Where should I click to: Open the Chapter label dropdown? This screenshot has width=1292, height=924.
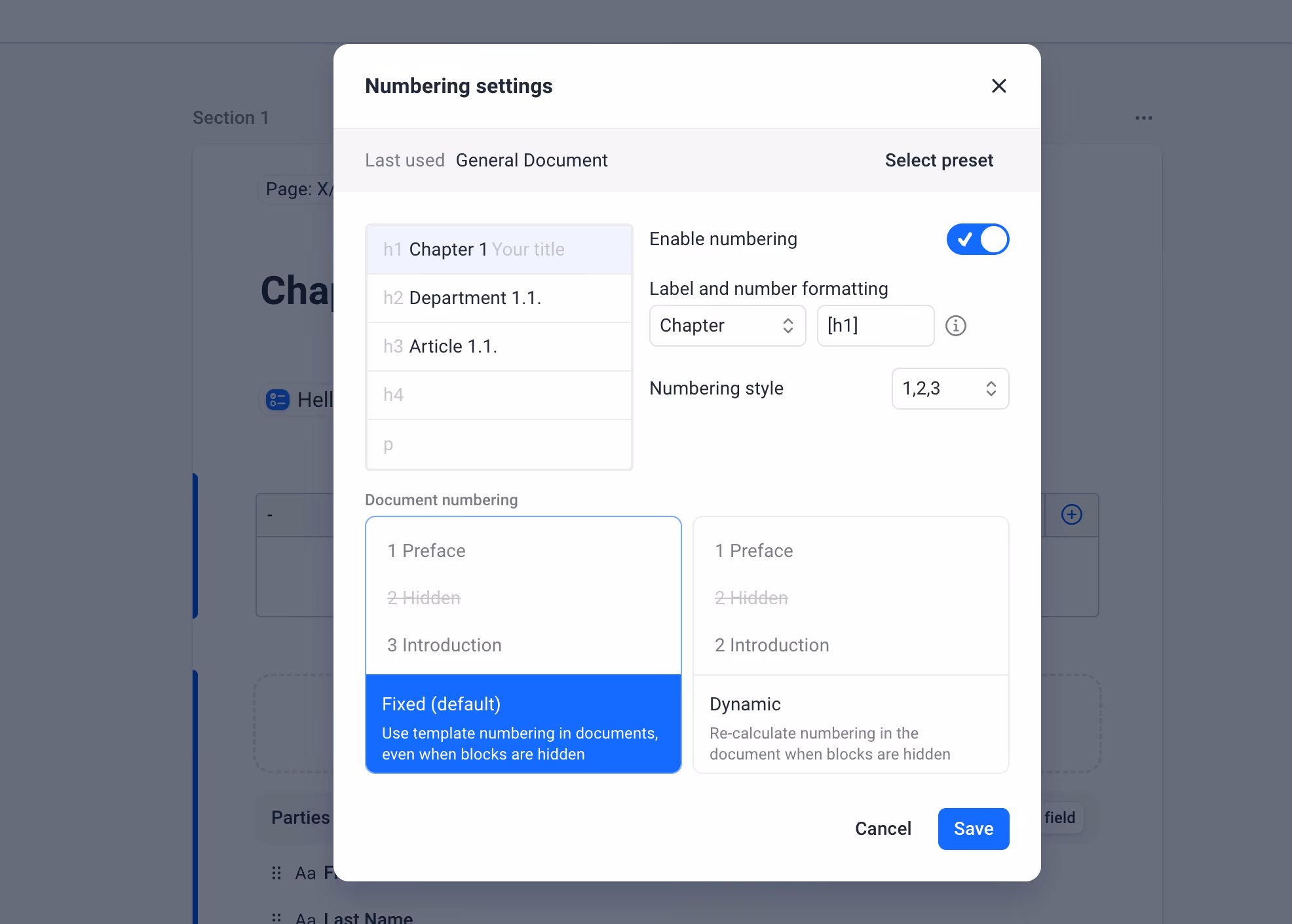pos(727,326)
